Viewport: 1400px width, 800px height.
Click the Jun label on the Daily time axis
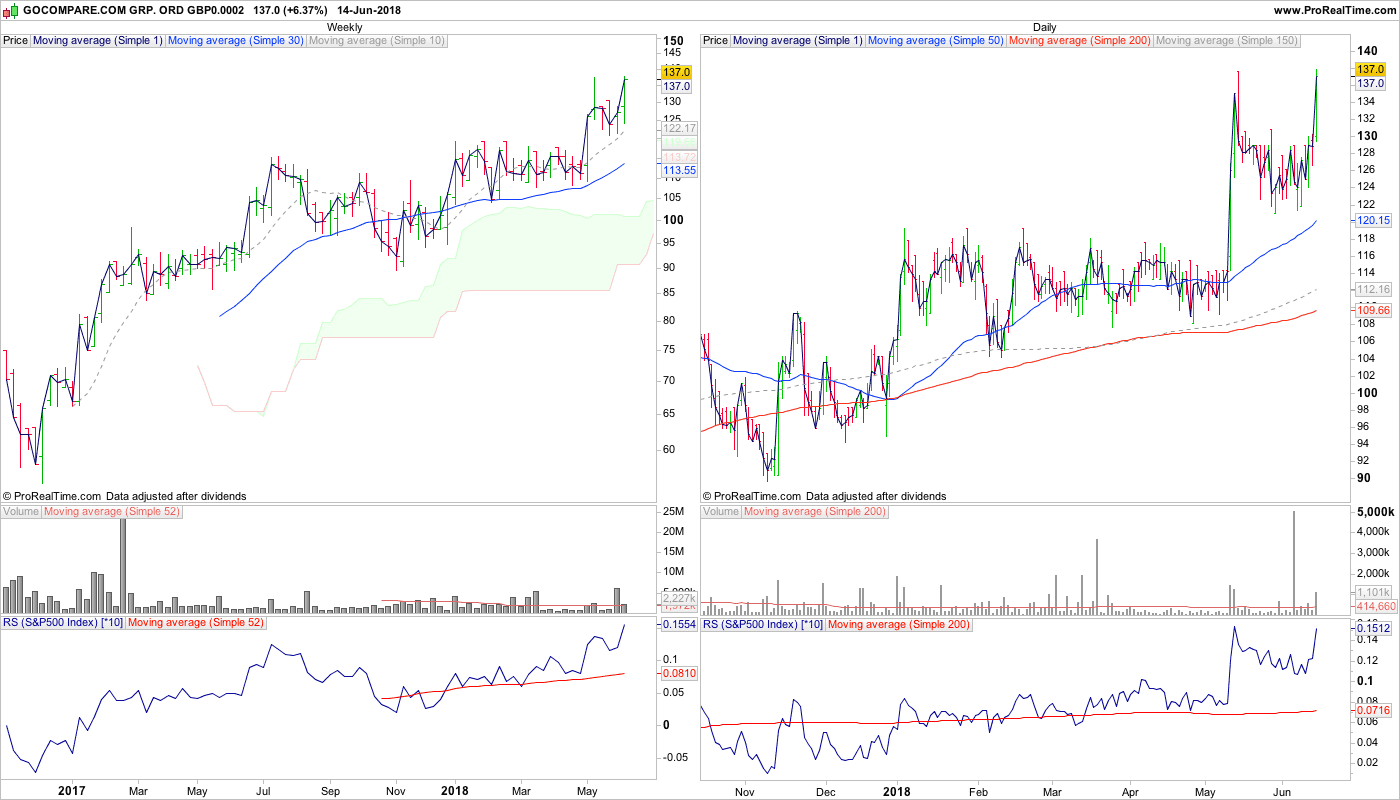coord(1281,790)
